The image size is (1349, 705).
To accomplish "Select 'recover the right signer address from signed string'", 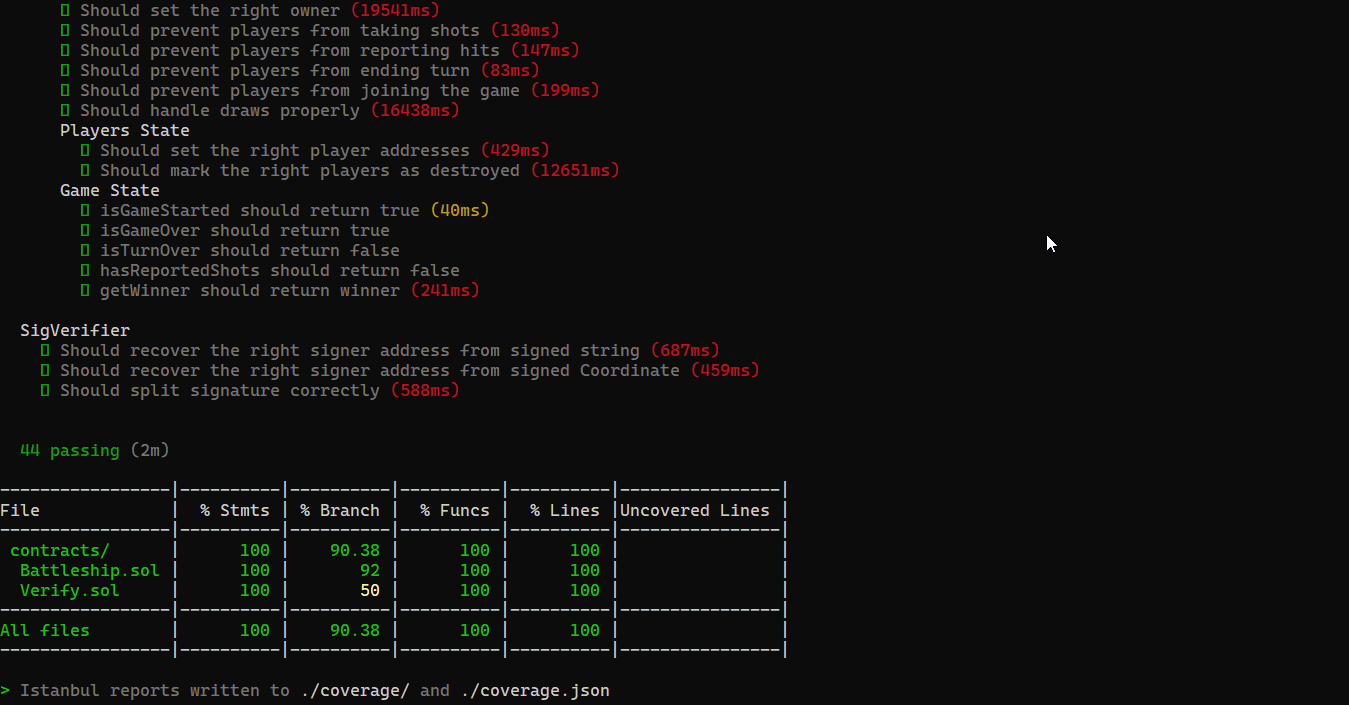I will coord(385,350).
